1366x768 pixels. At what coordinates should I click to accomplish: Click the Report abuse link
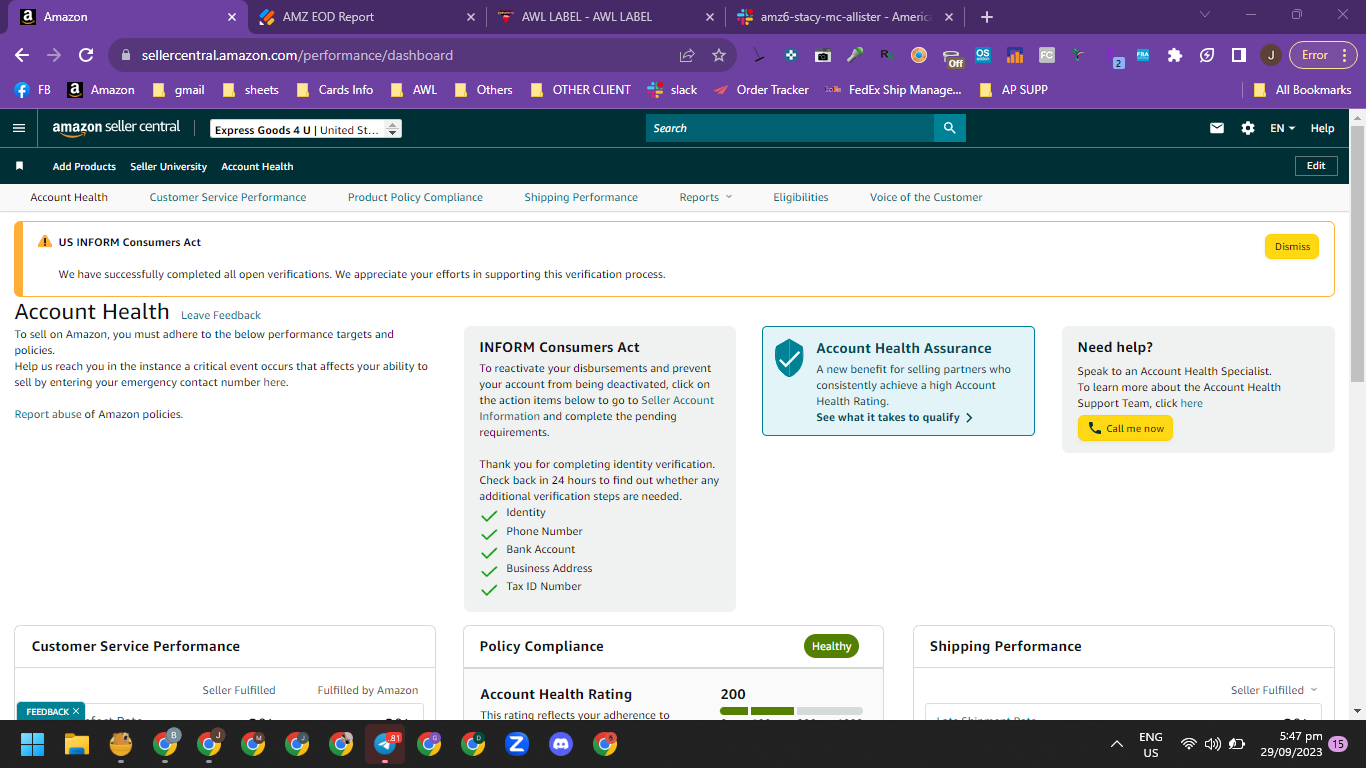point(48,414)
